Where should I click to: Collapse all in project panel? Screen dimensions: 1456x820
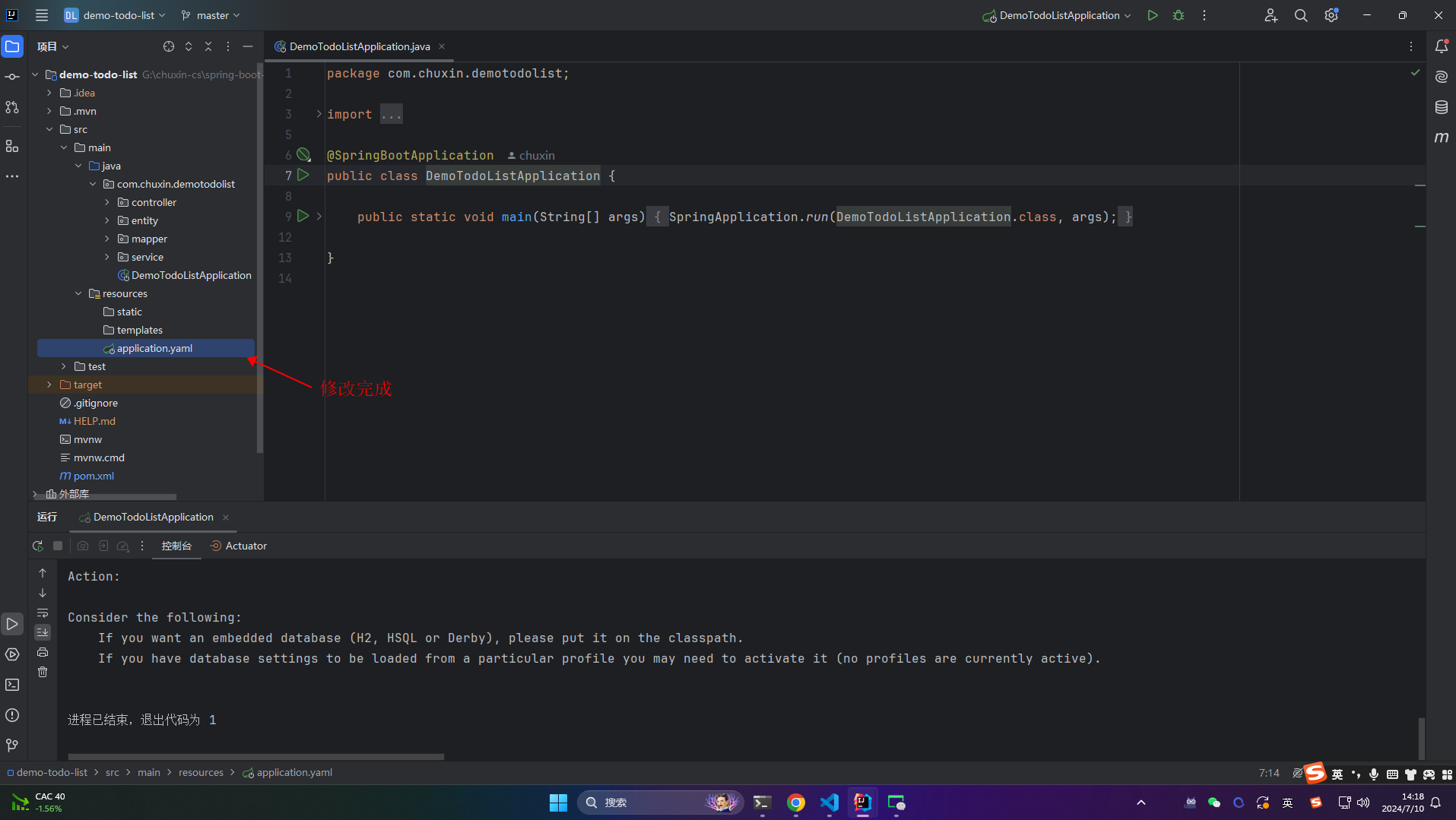[208, 46]
